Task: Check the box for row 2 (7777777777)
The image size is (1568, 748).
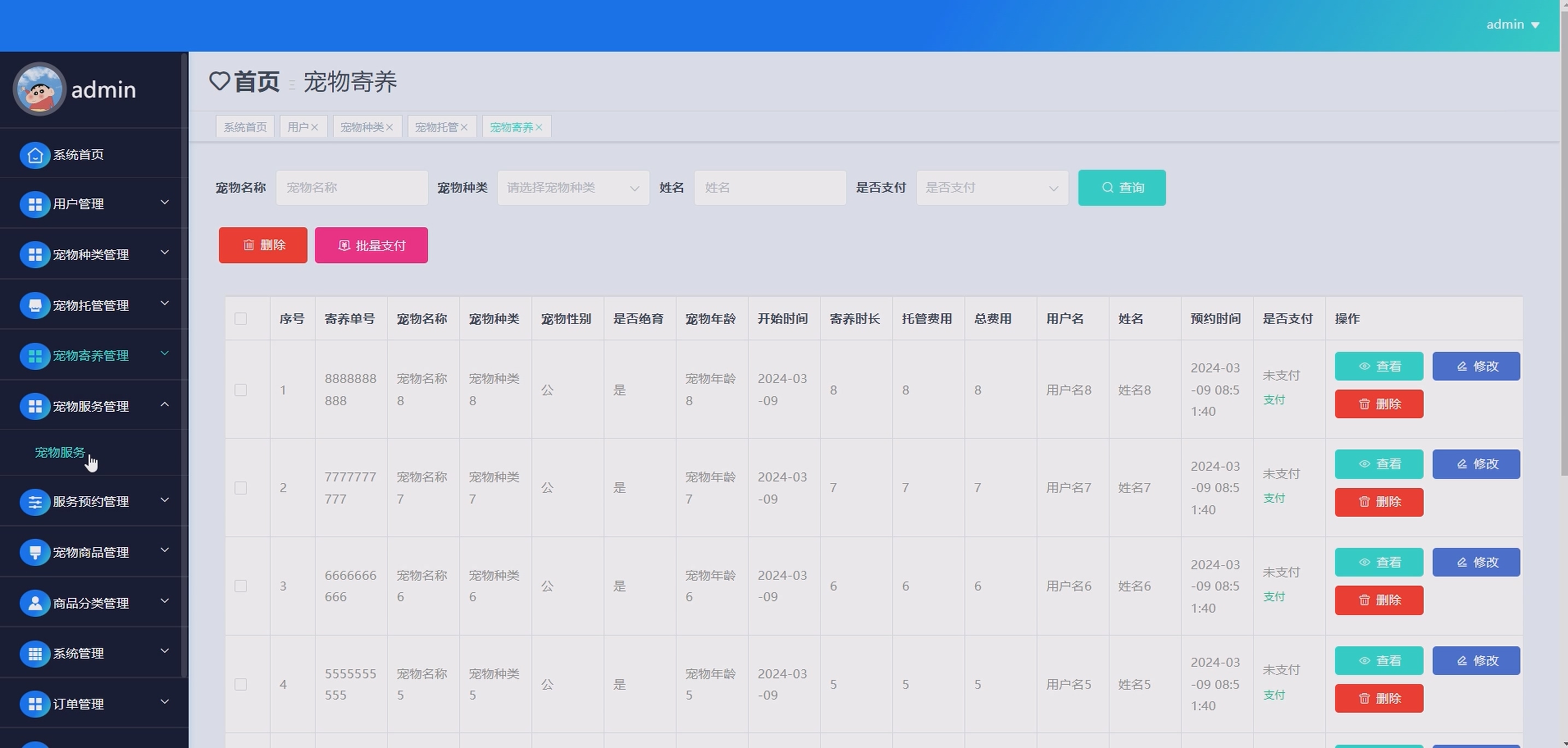Action: click(241, 488)
